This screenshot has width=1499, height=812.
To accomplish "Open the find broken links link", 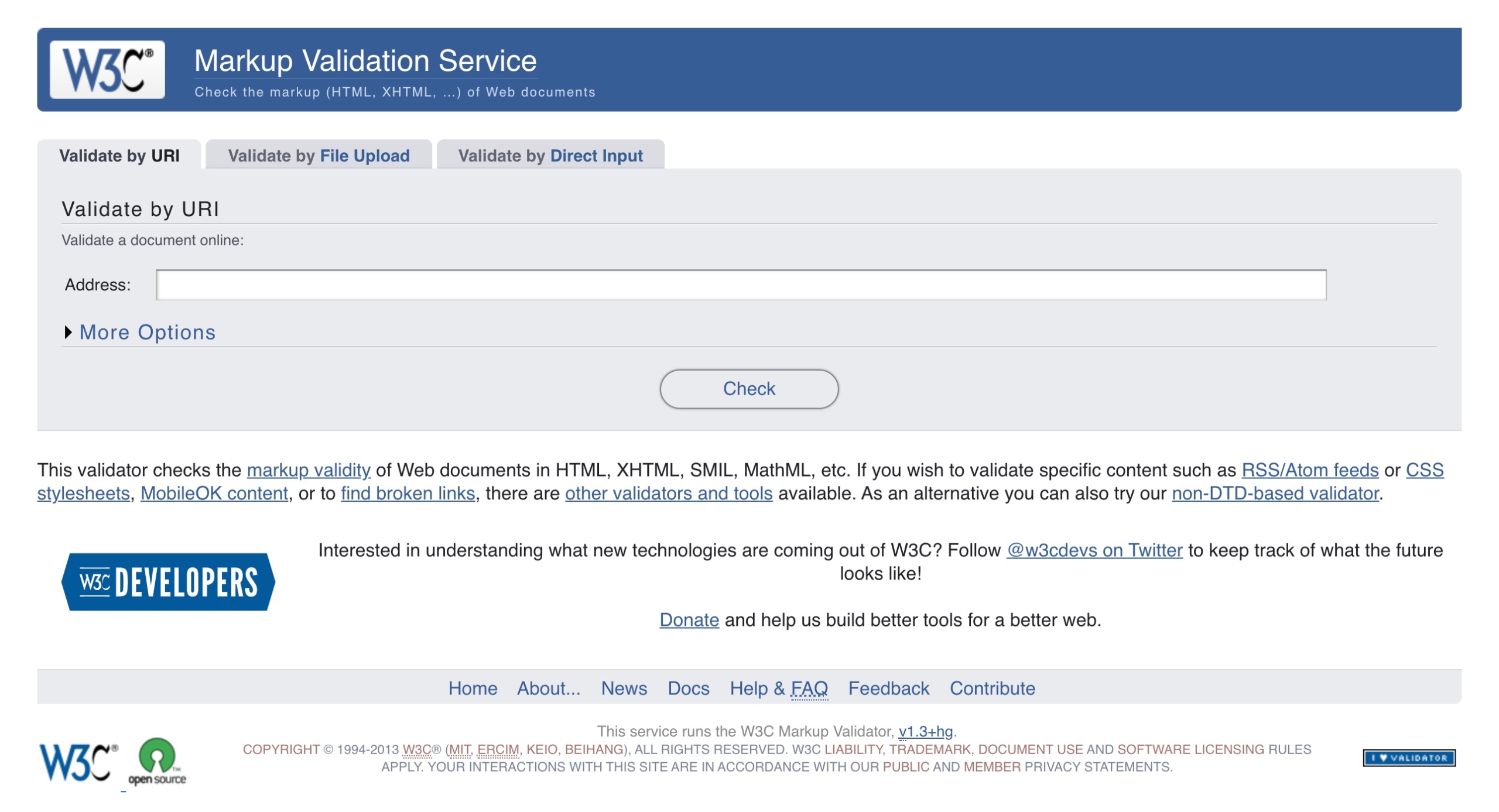I will [408, 494].
